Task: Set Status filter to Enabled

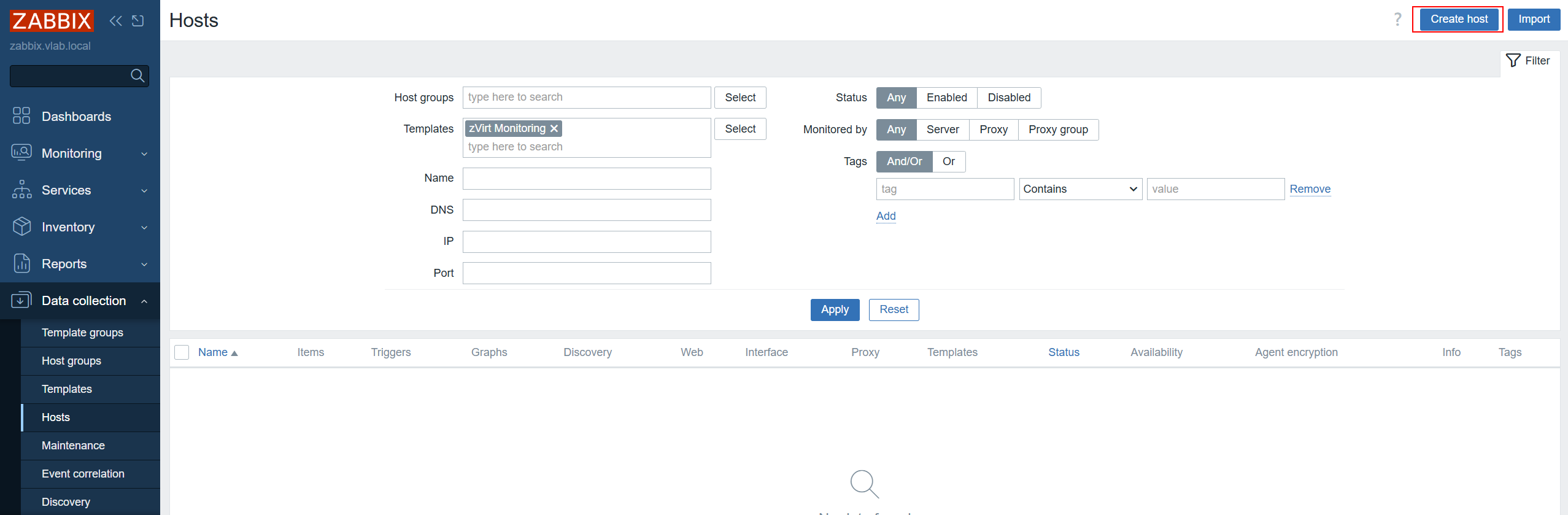Action: (946, 98)
